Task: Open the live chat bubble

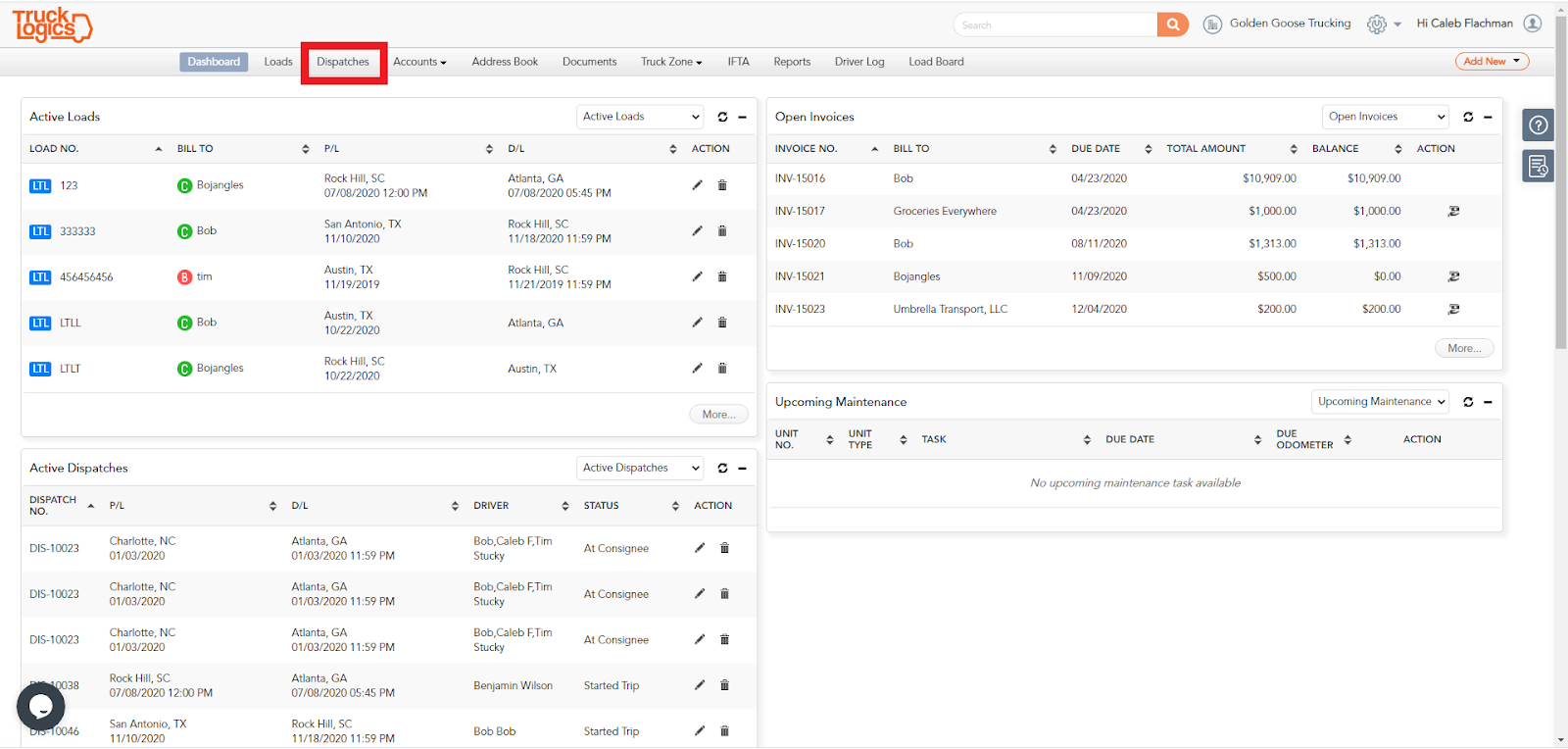Action: tap(41, 706)
